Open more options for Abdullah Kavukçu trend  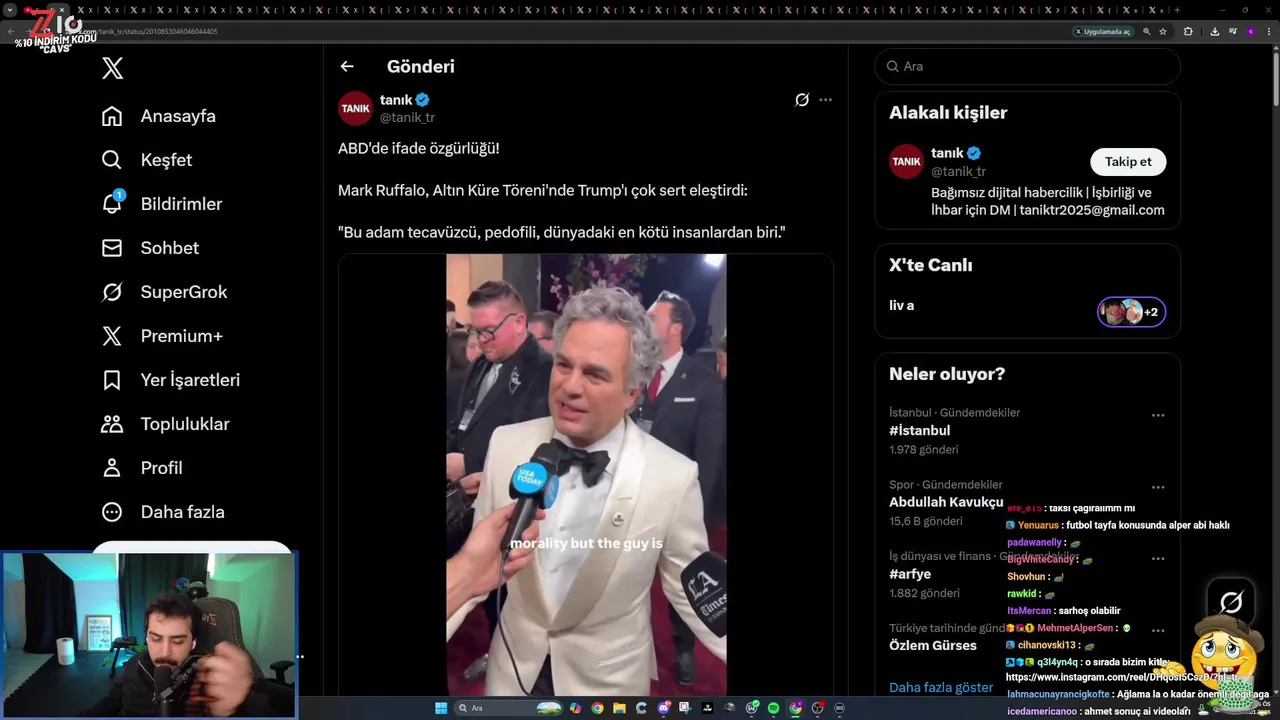coord(1158,487)
